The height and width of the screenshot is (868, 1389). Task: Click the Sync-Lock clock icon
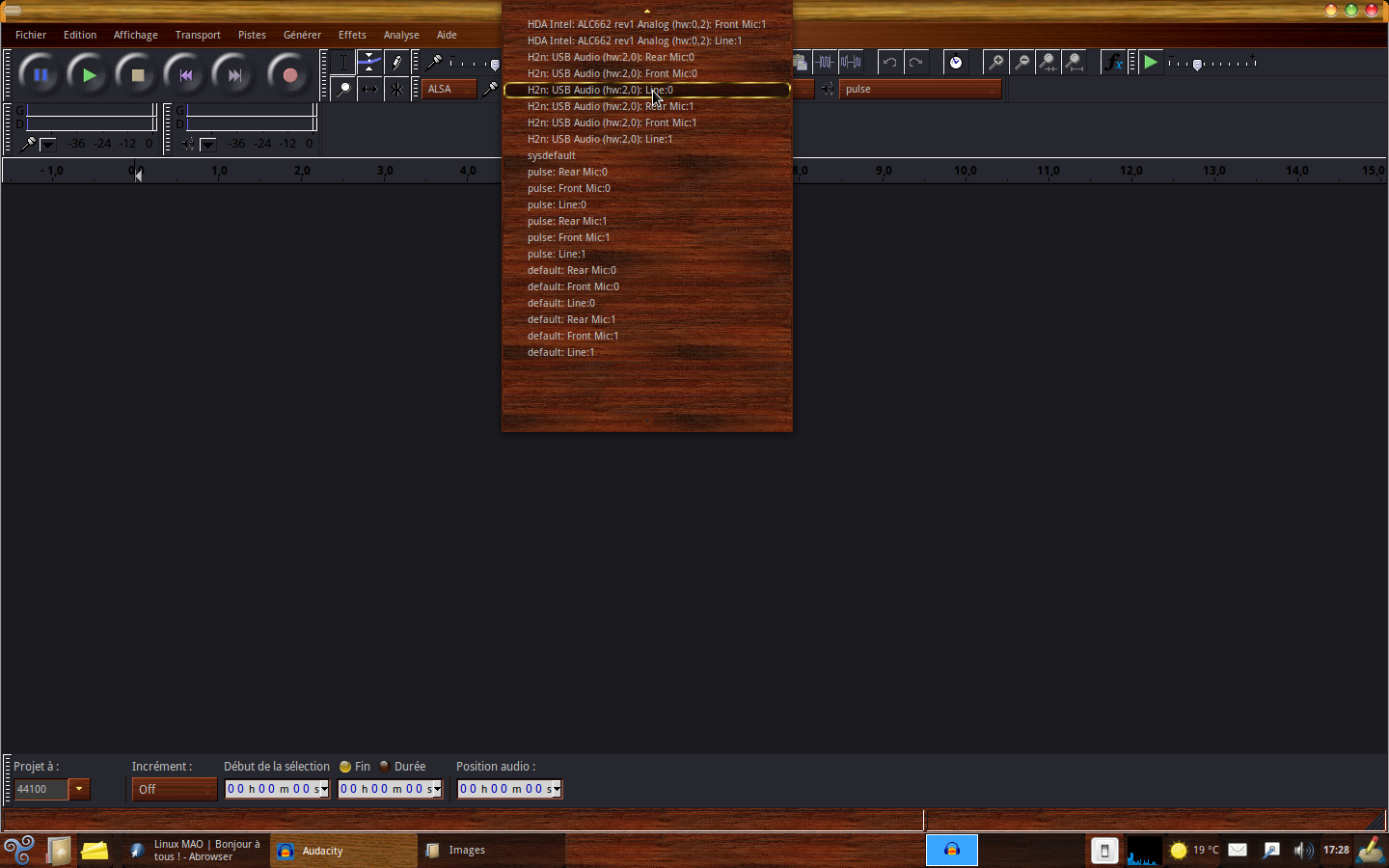[x=956, y=63]
